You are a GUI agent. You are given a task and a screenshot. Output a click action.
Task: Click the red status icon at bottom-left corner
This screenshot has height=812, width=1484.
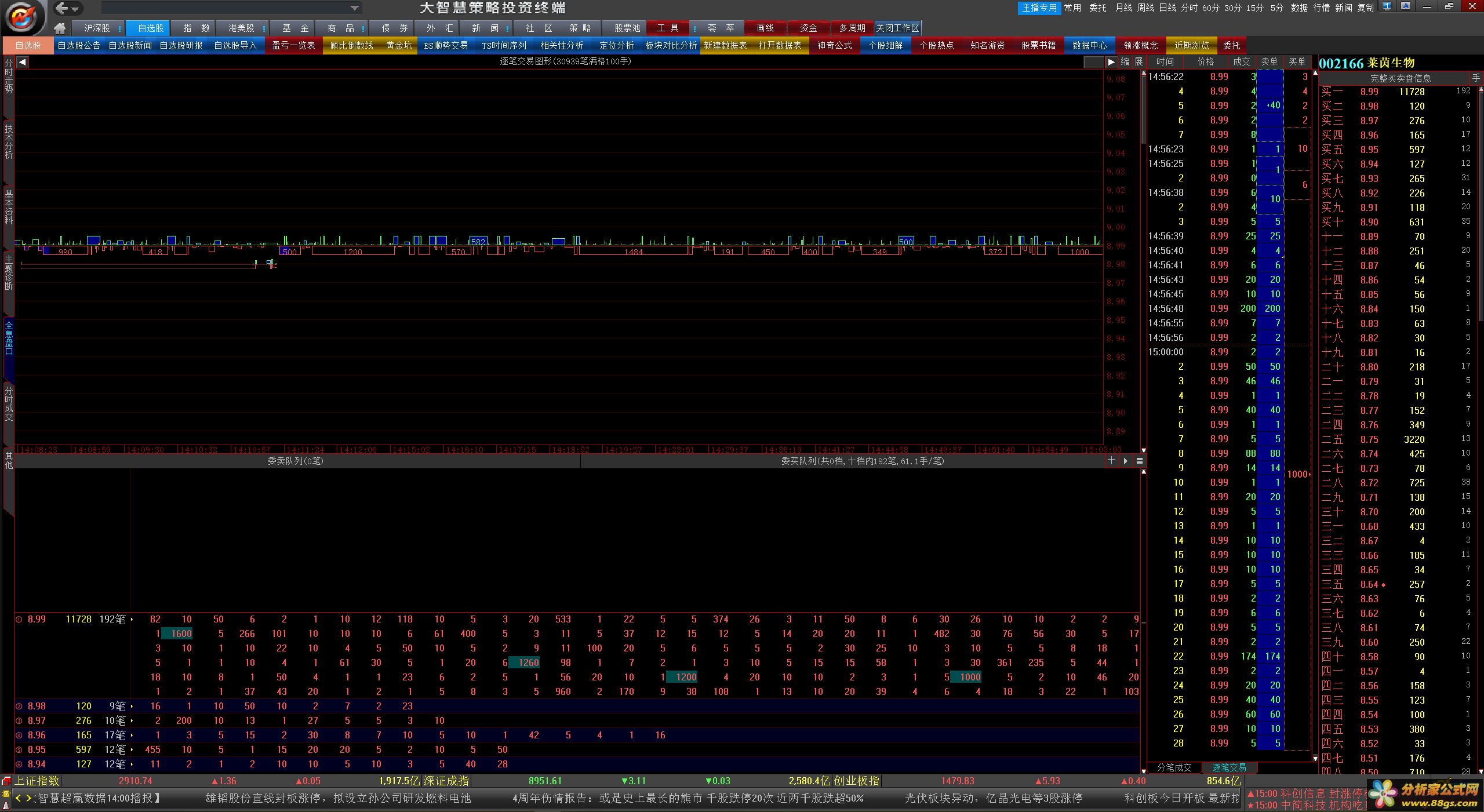6,781
